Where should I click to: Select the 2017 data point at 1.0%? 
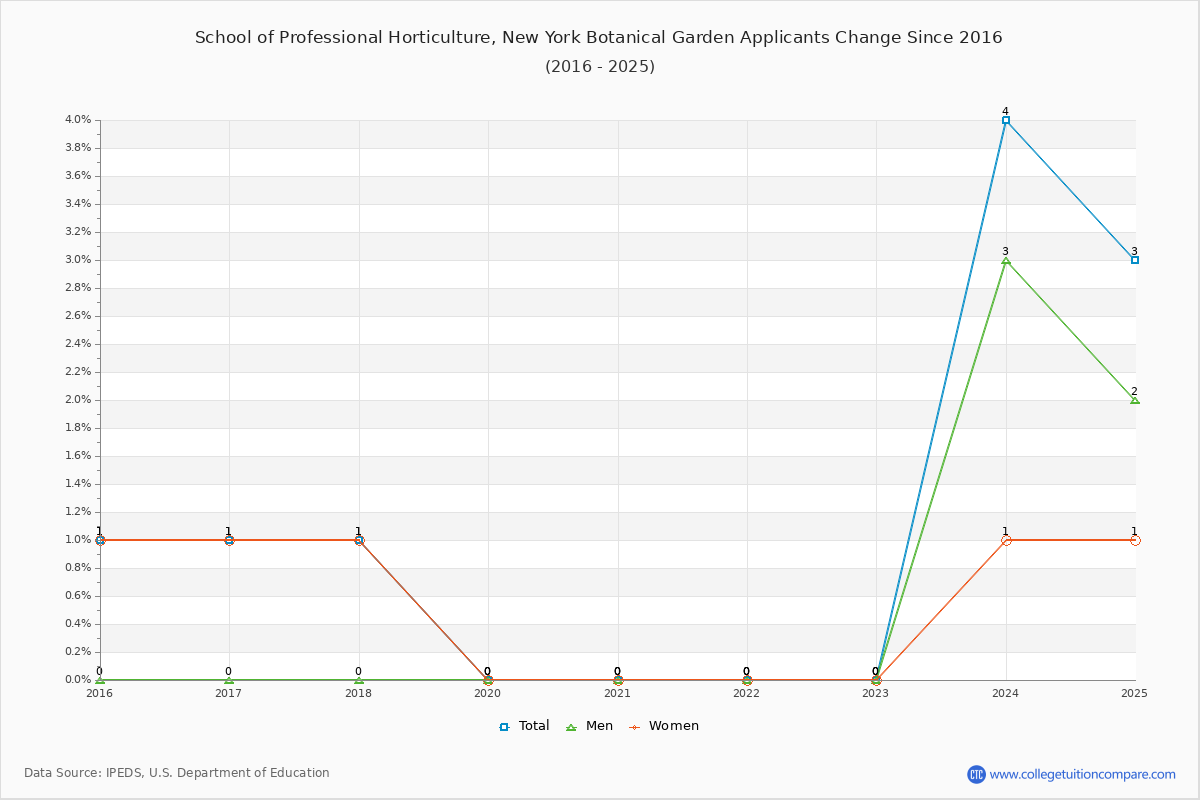point(229,540)
